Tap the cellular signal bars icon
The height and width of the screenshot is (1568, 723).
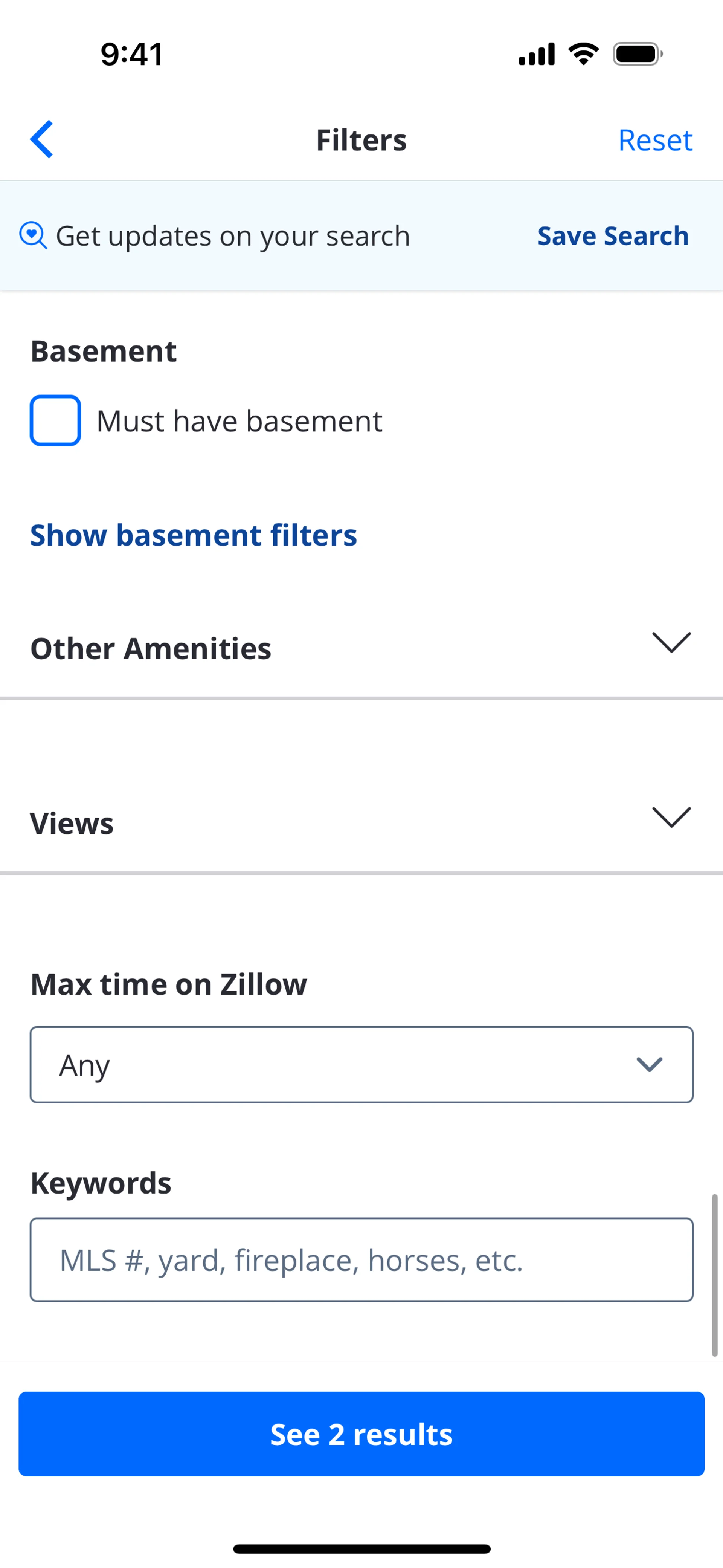tap(536, 54)
